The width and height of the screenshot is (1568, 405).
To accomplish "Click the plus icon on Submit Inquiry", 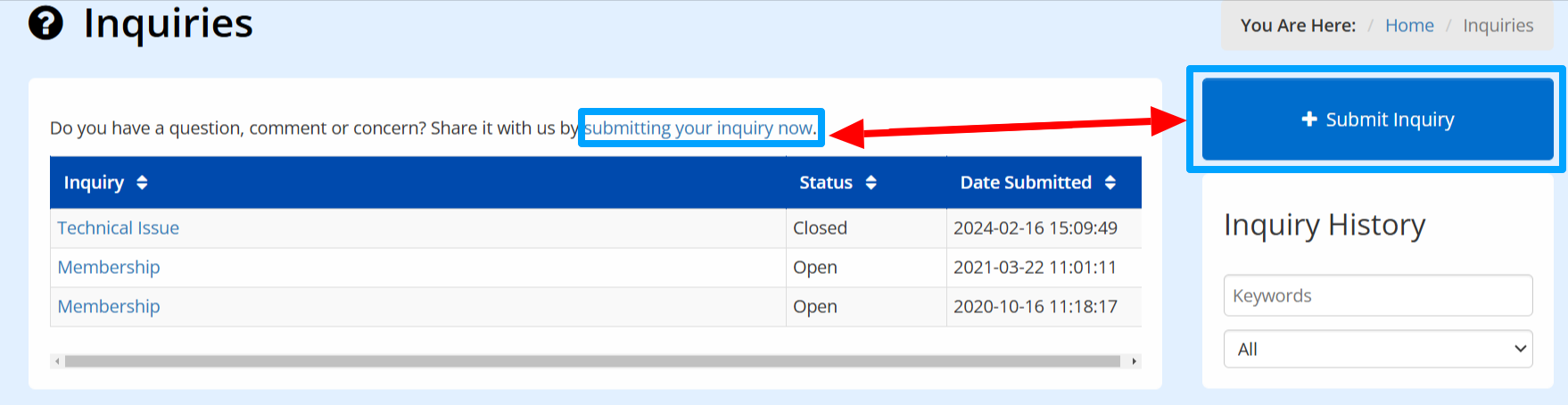I will pyautogui.click(x=1309, y=119).
